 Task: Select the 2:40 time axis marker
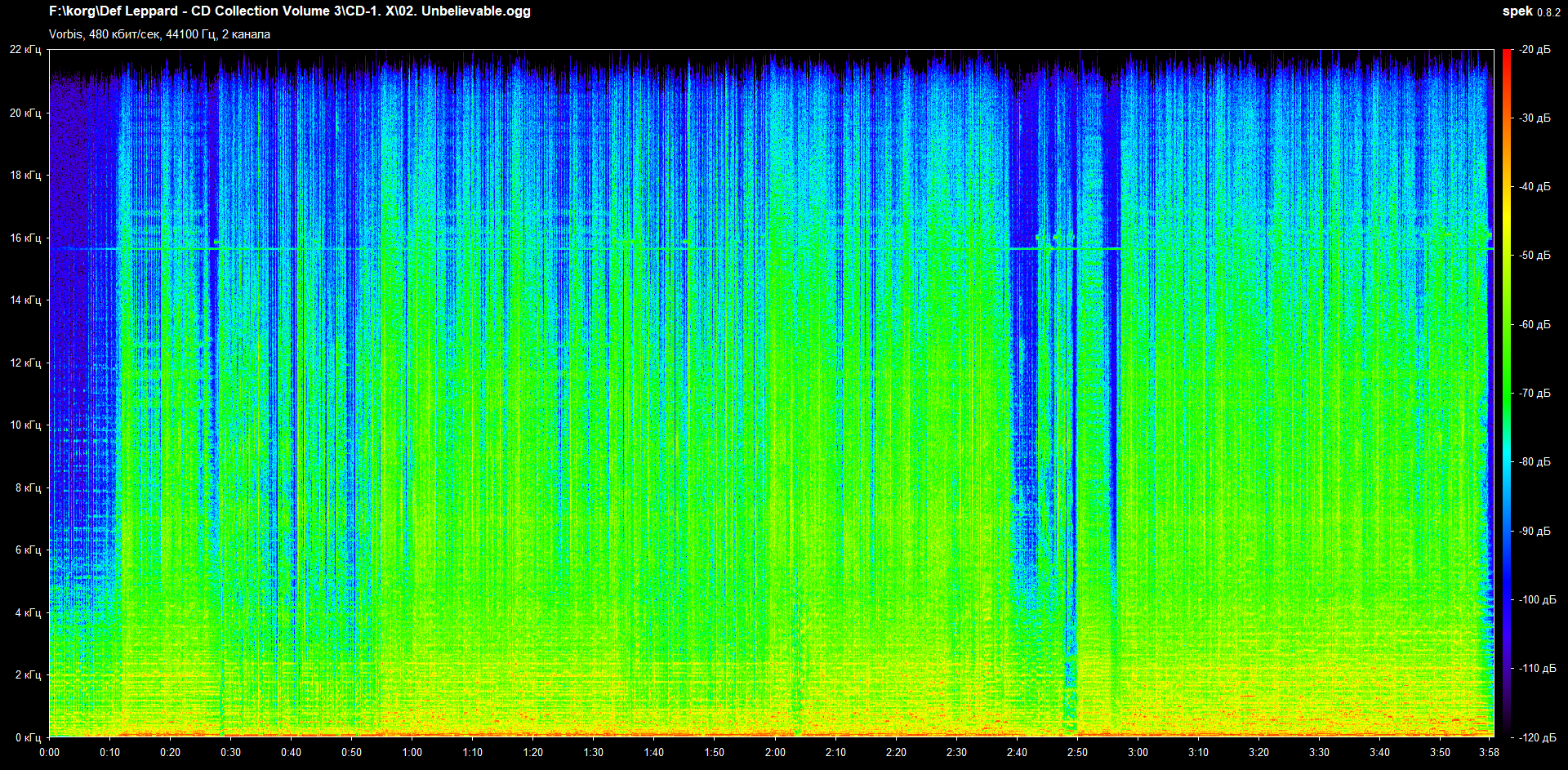point(1017,752)
